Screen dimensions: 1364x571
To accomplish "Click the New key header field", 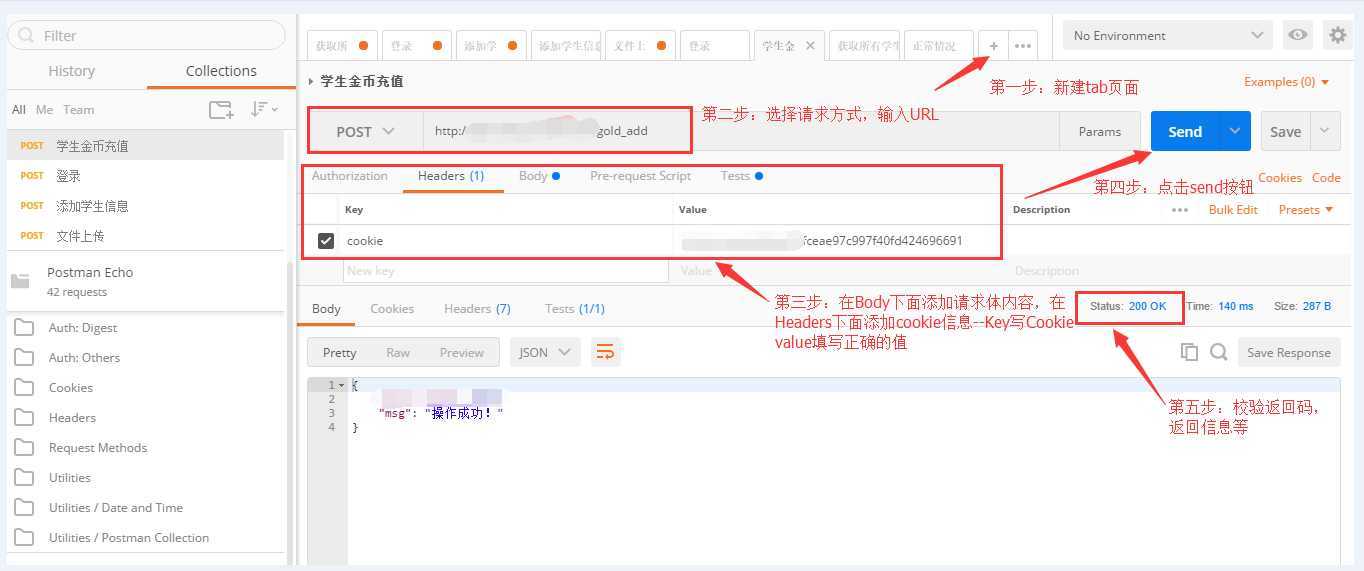I will click(506, 271).
